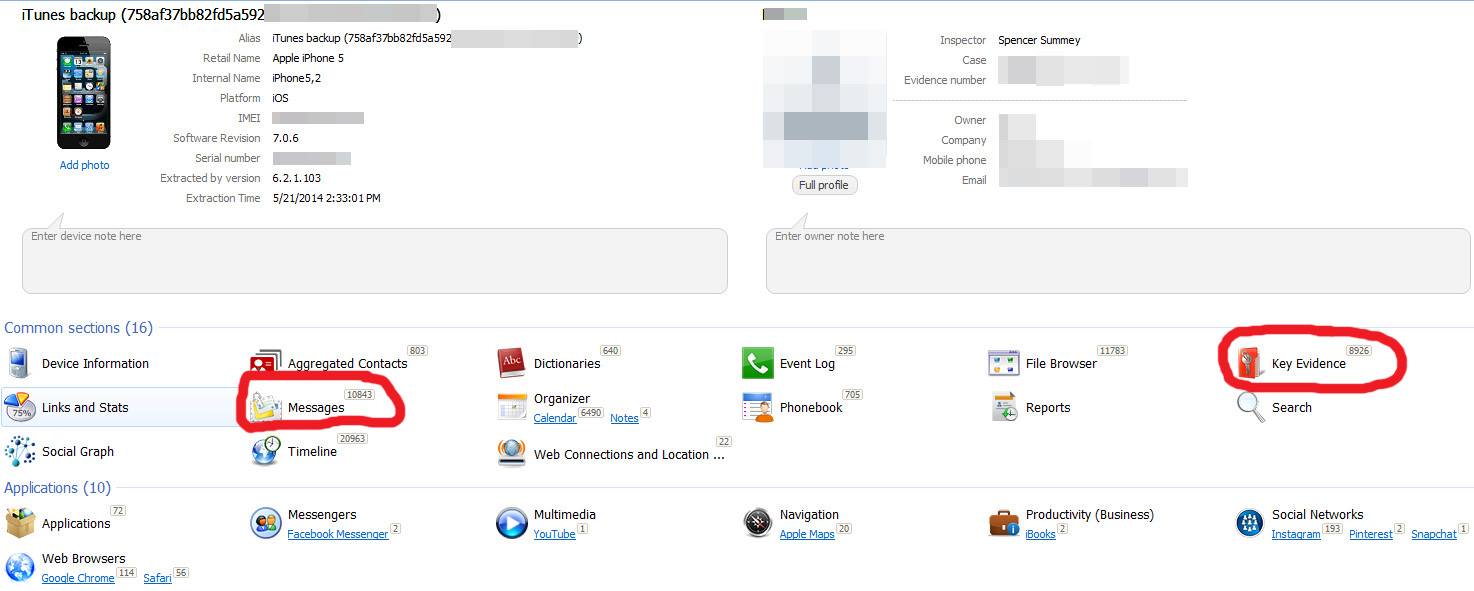This screenshot has width=1474, height=591.
Task: Open the Timeline clock icon
Action: click(x=265, y=451)
